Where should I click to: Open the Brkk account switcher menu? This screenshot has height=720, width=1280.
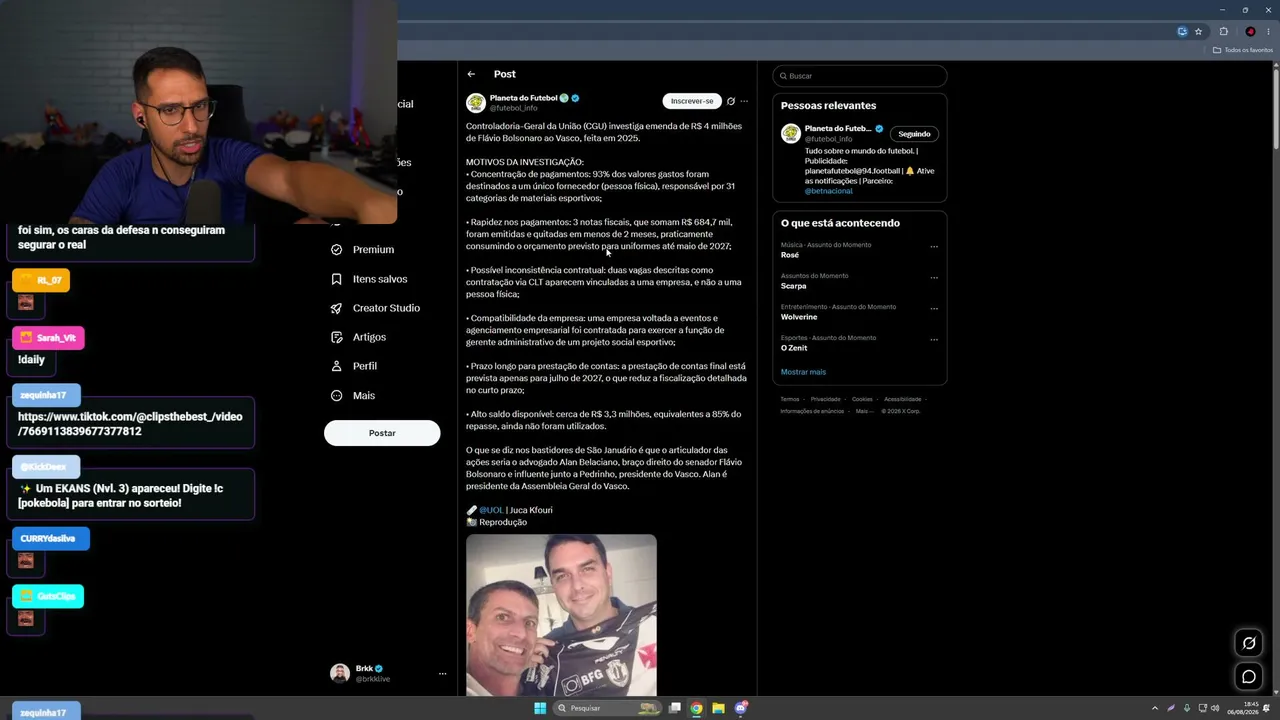pos(442,674)
